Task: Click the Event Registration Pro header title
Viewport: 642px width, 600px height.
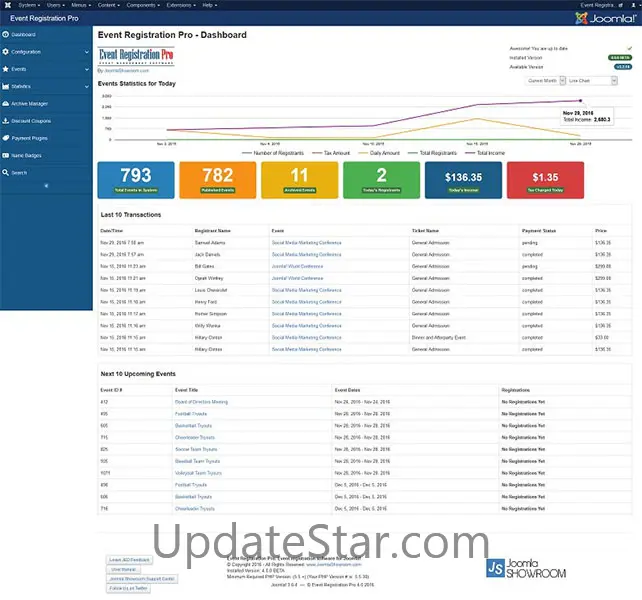Action: click(44, 18)
